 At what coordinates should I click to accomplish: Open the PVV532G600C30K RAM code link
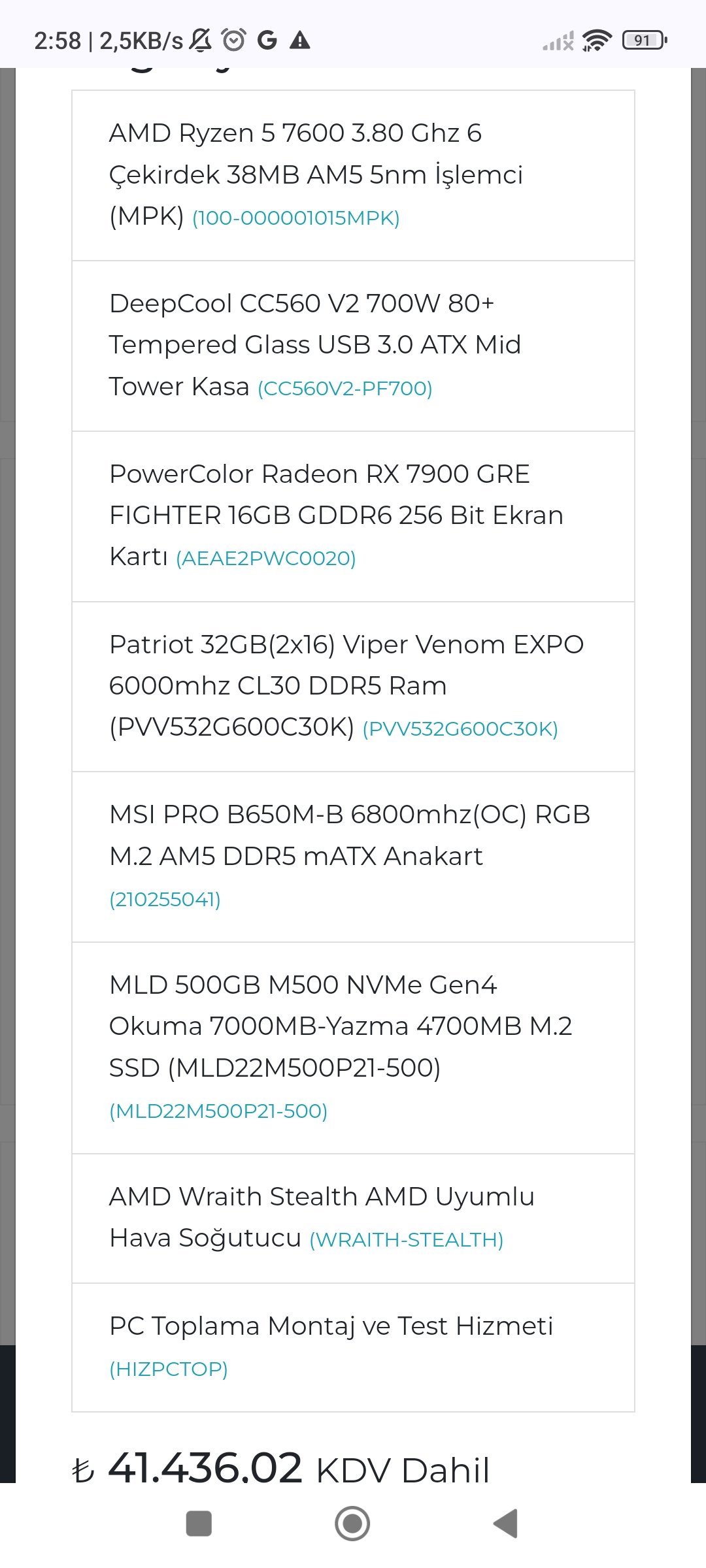[460, 729]
